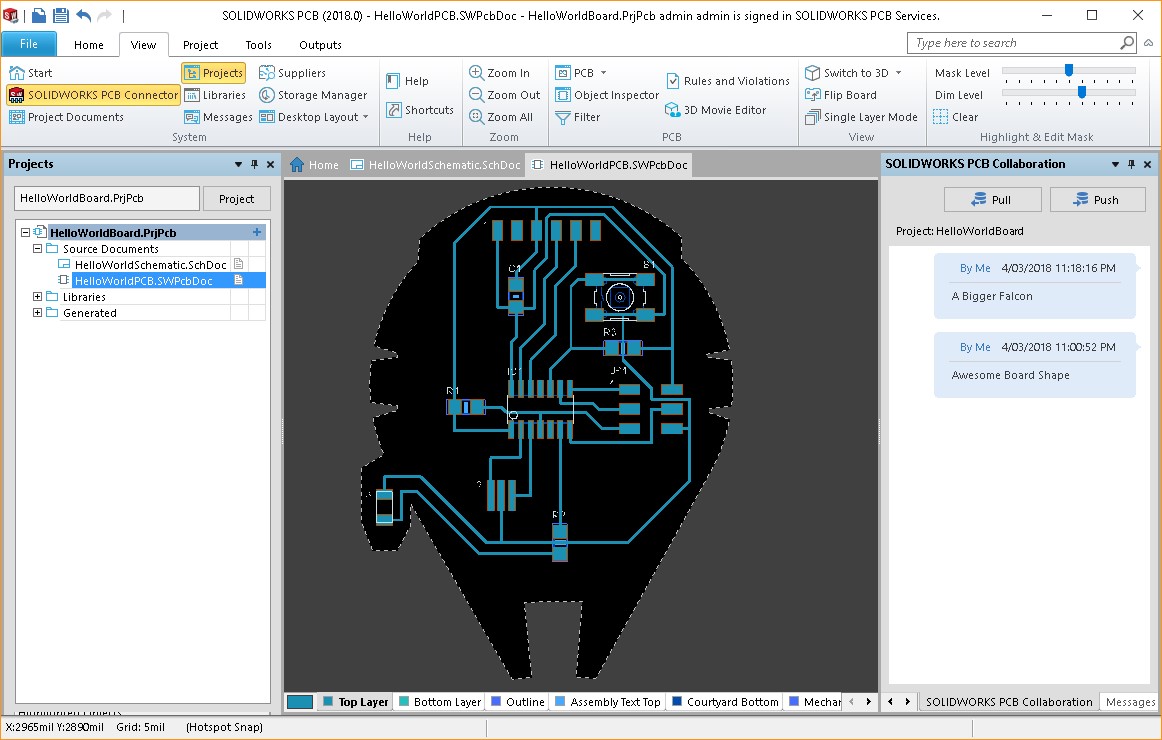Open Rules and Violations
Screen dimensions: 1162x740
point(727,81)
